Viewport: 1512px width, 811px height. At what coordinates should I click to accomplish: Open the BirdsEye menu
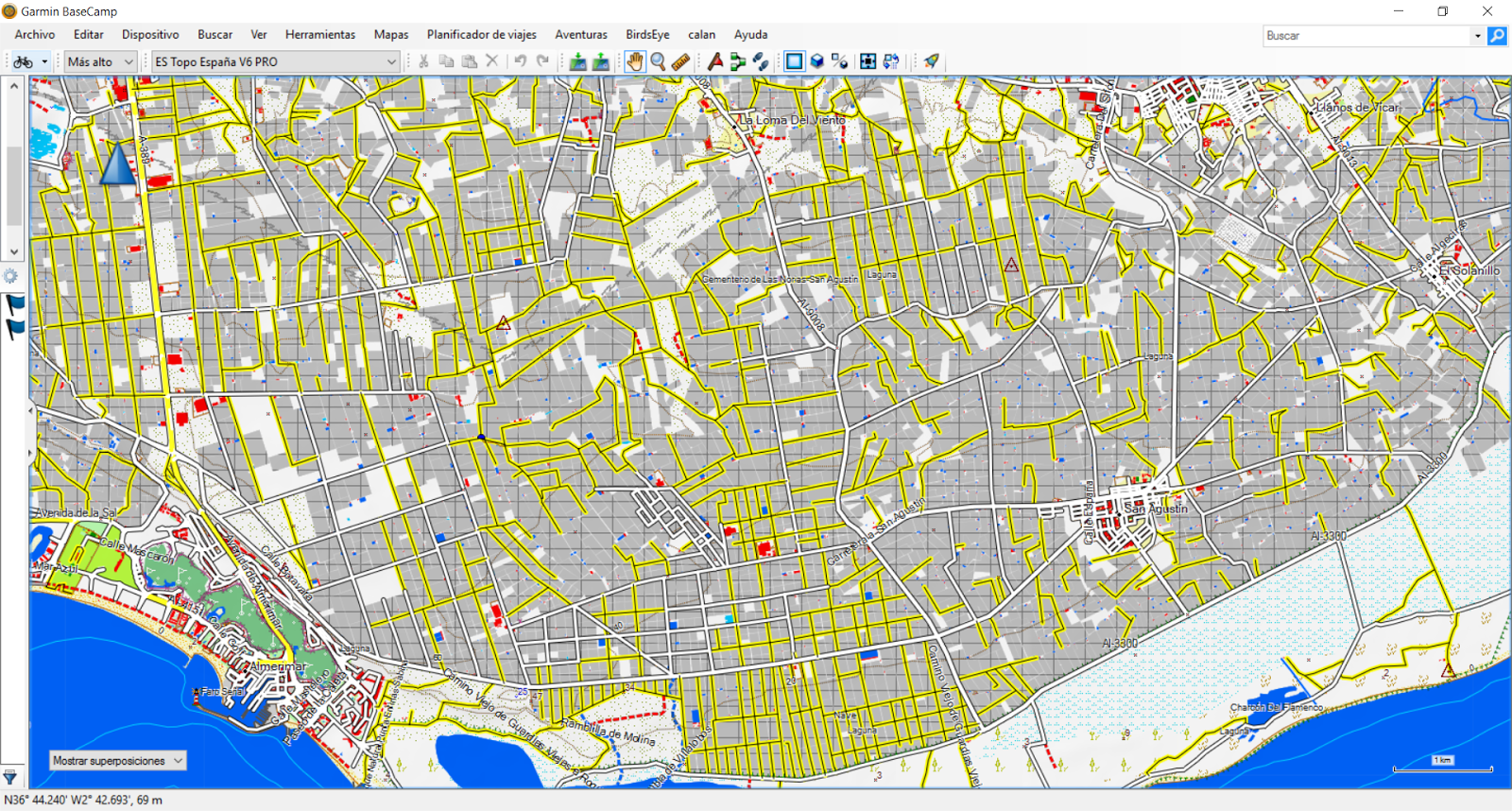coord(647,35)
